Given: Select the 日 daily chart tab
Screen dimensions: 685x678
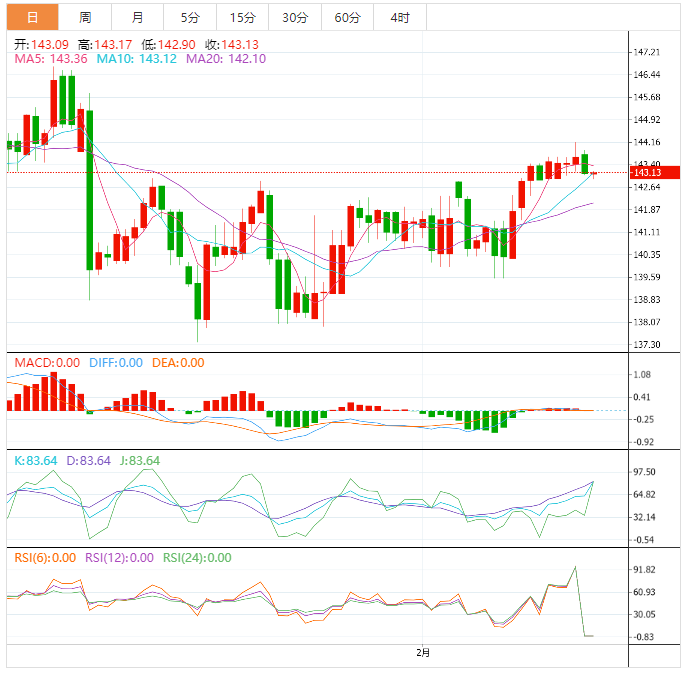Looking at the screenshot, I should [32, 17].
